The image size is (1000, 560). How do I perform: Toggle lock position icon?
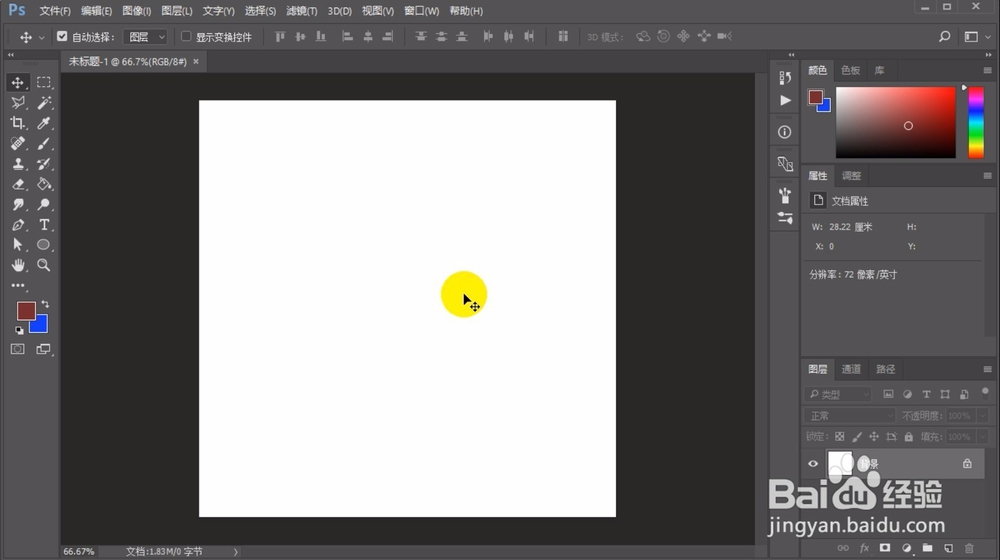pyautogui.click(x=874, y=437)
